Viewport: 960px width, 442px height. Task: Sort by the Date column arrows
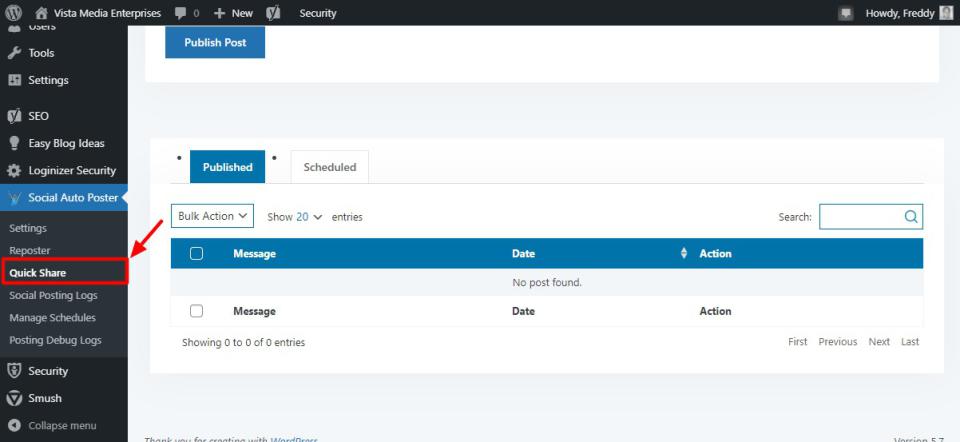[x=684, y=254]
